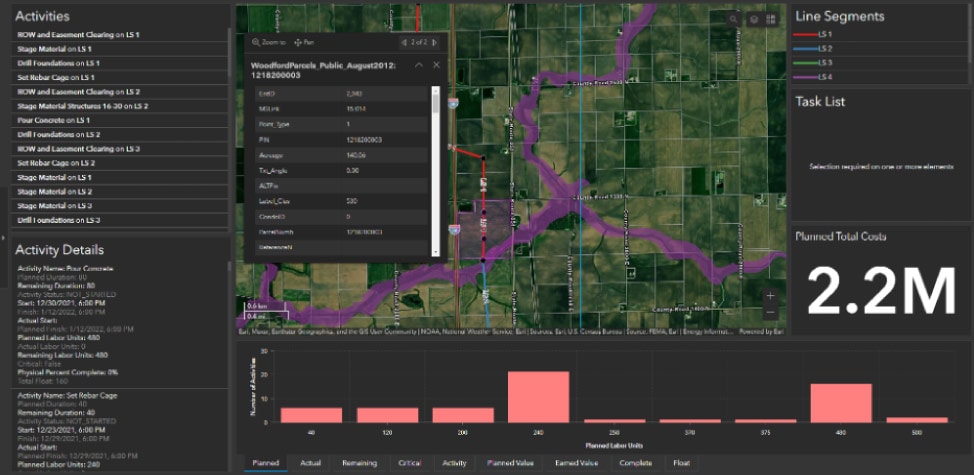Go to next popup feature
The width and height of the screenshot is (974, 475).
434,42
